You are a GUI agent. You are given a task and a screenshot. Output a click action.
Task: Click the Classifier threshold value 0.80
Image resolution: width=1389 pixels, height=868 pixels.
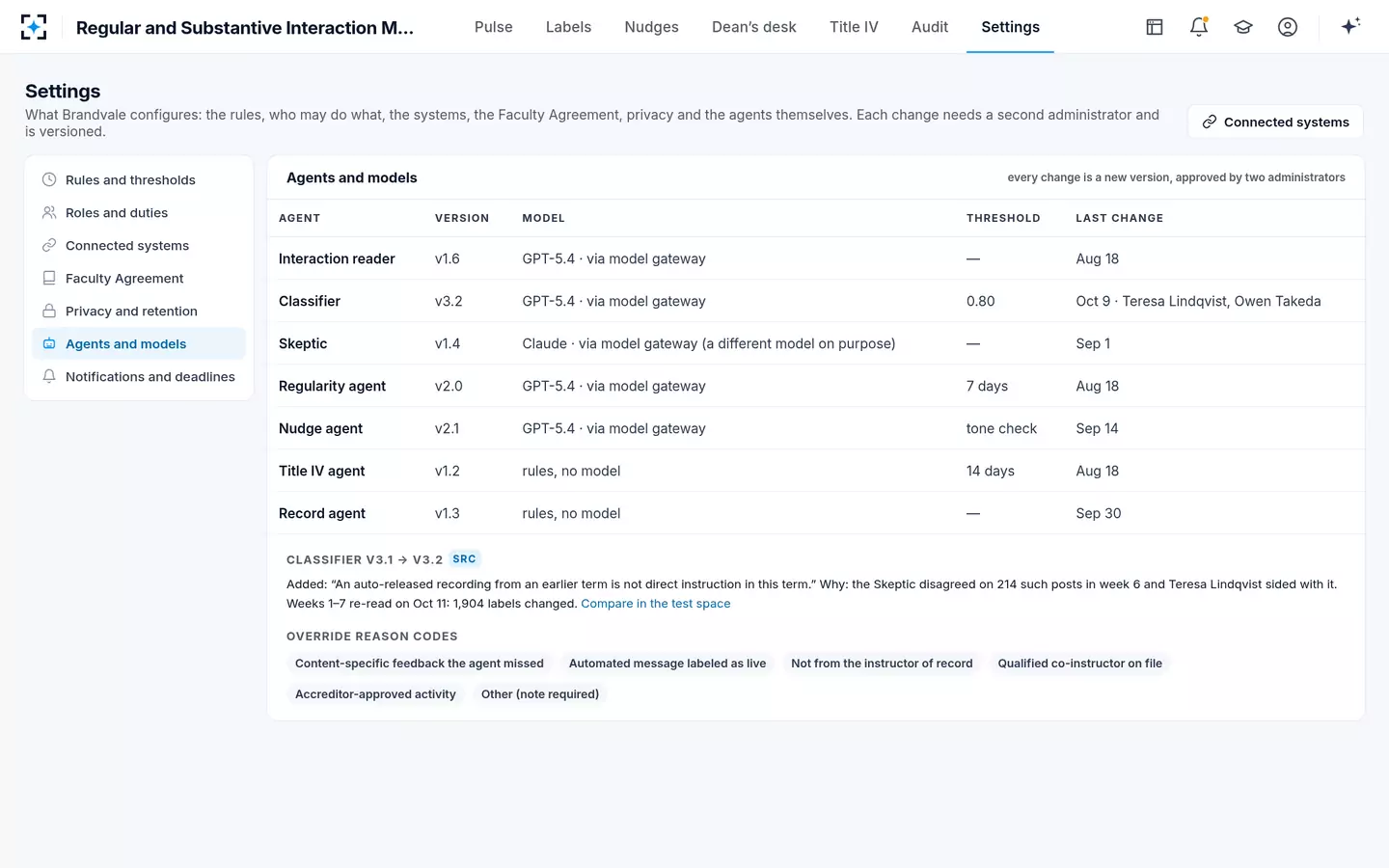(x=980, y=301)
